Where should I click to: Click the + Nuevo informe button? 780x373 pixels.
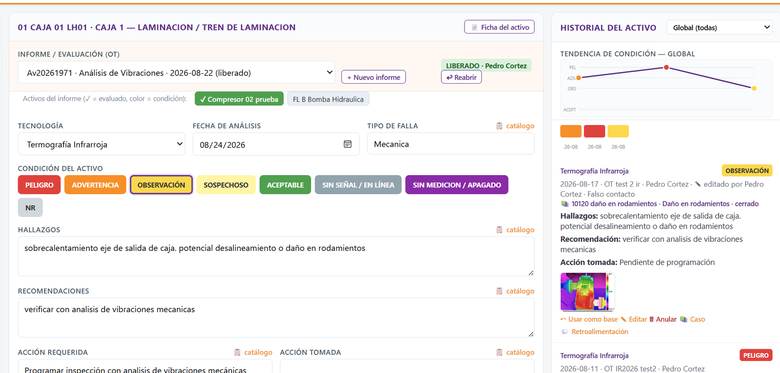pyautogui.click(x=373, y=77)
